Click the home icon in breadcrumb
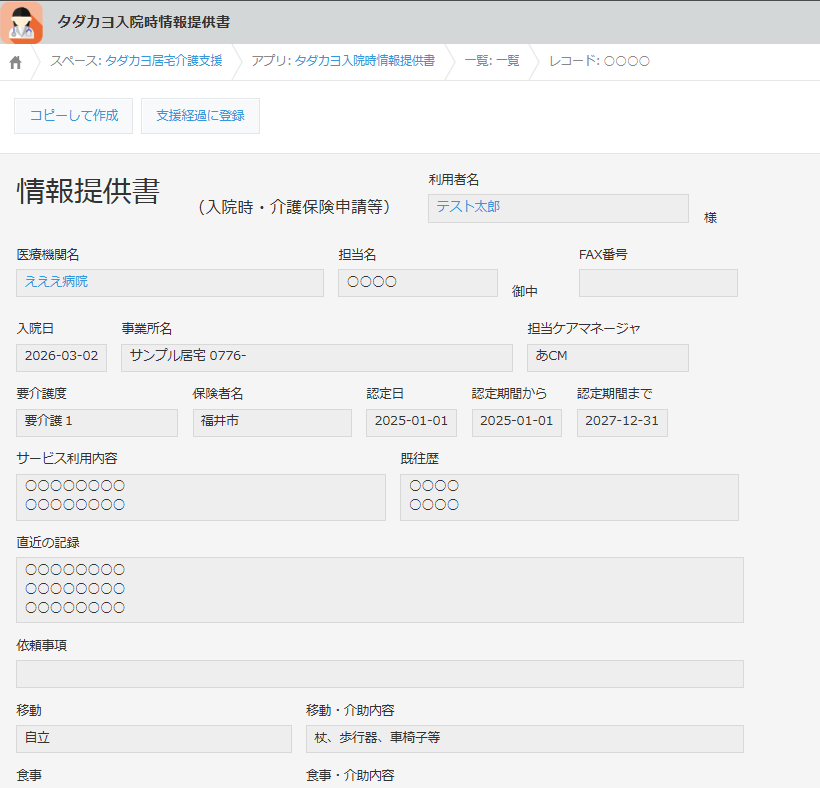 15,62
